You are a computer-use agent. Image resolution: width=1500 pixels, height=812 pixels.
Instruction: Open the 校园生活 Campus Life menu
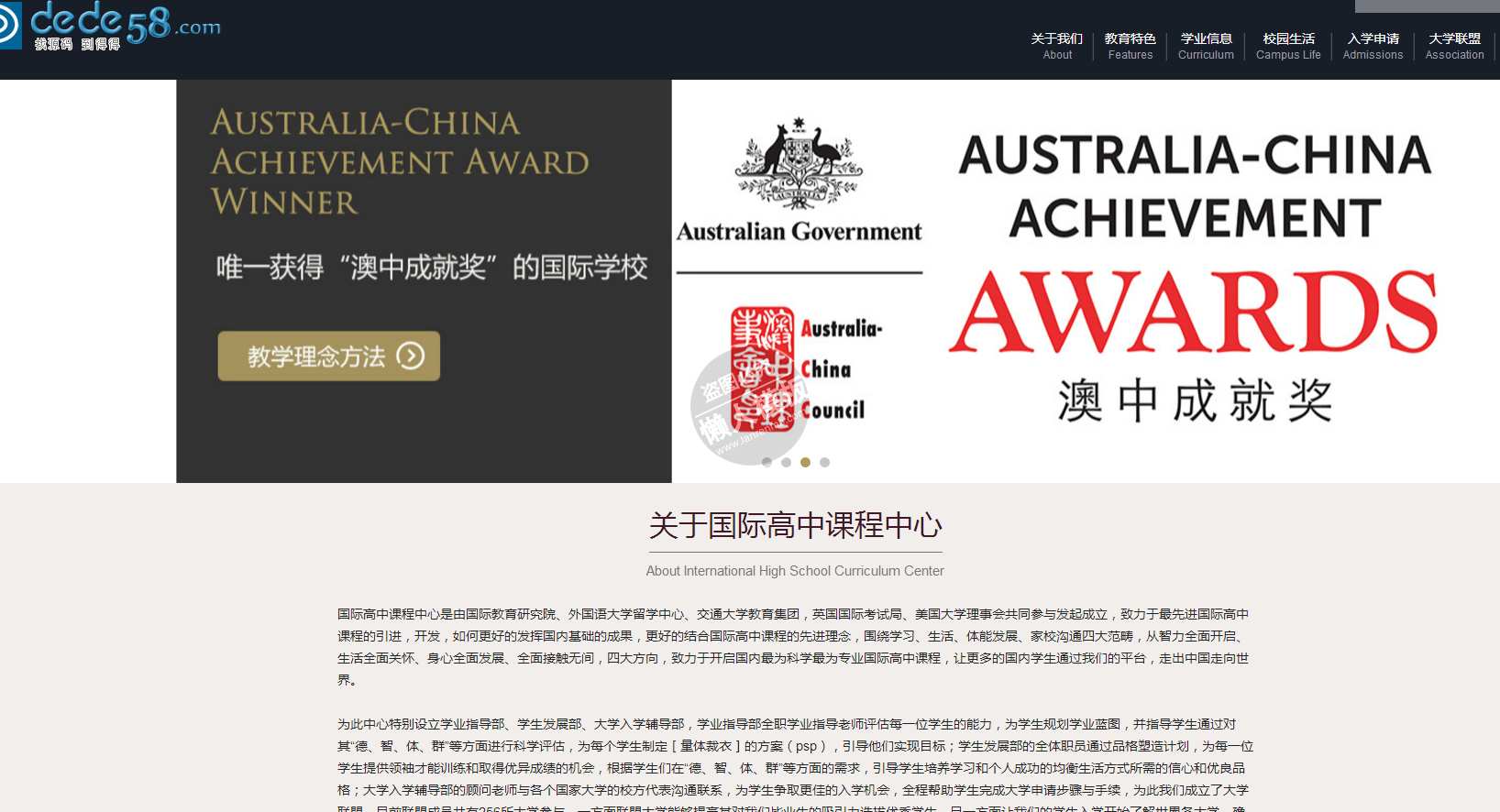click(x=1288, y=46)
